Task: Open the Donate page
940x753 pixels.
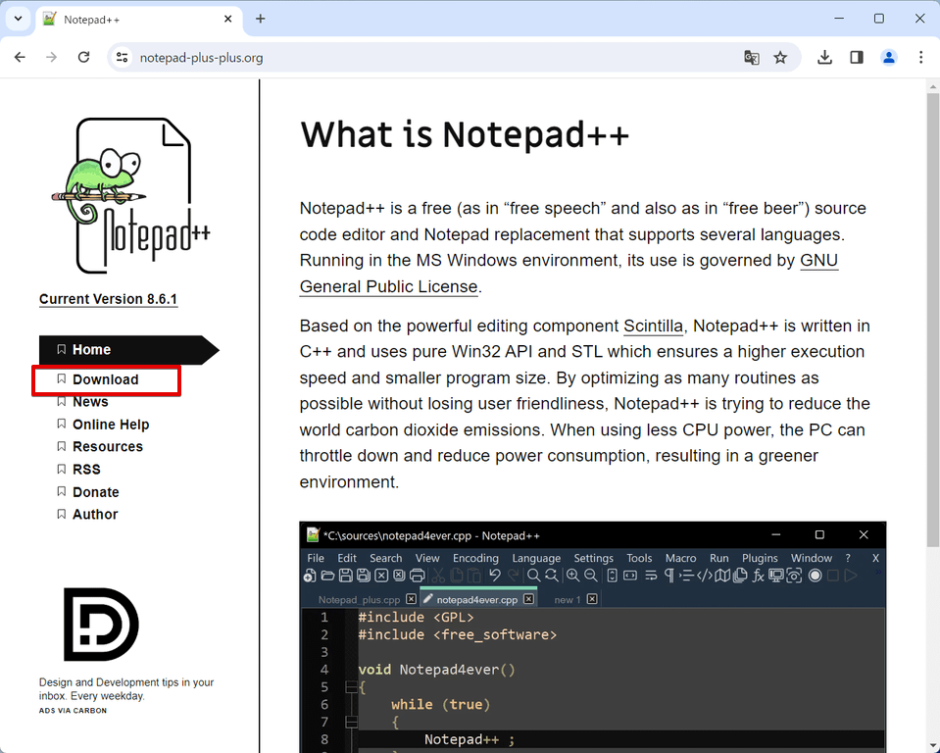Action: [95, 492]
